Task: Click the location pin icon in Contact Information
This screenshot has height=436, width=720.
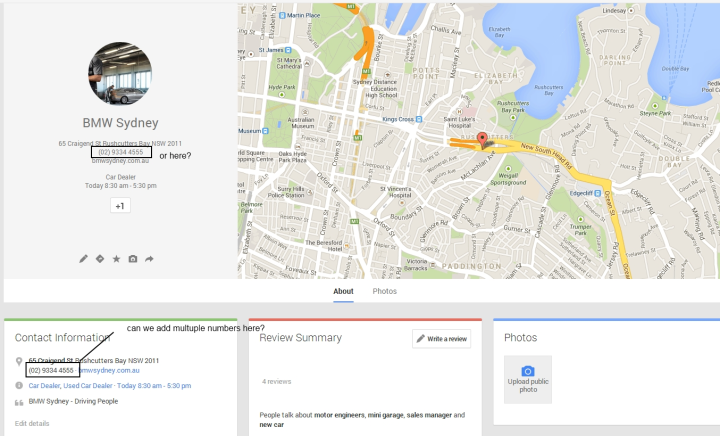Action: pyautogui.click(x=19, y=362)
